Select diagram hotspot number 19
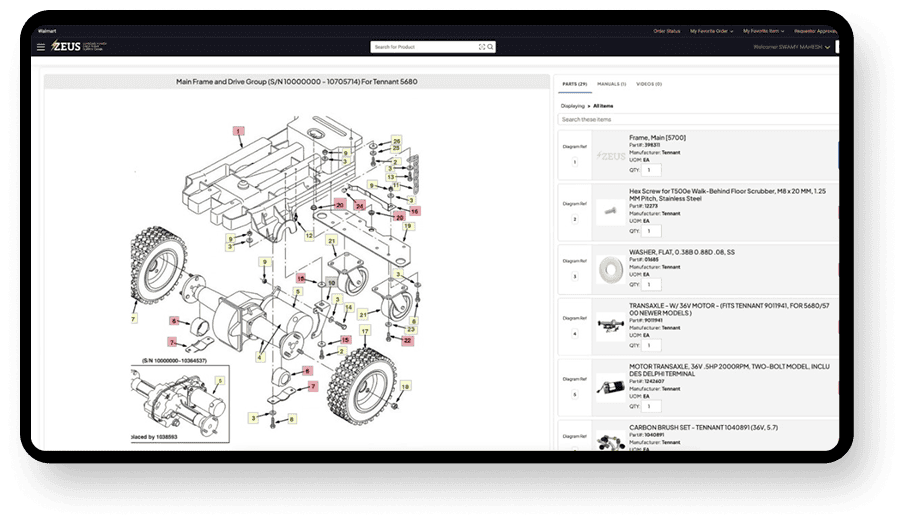Image resolution: width=904 pixels, height=524 pixels. click(408, 227)
